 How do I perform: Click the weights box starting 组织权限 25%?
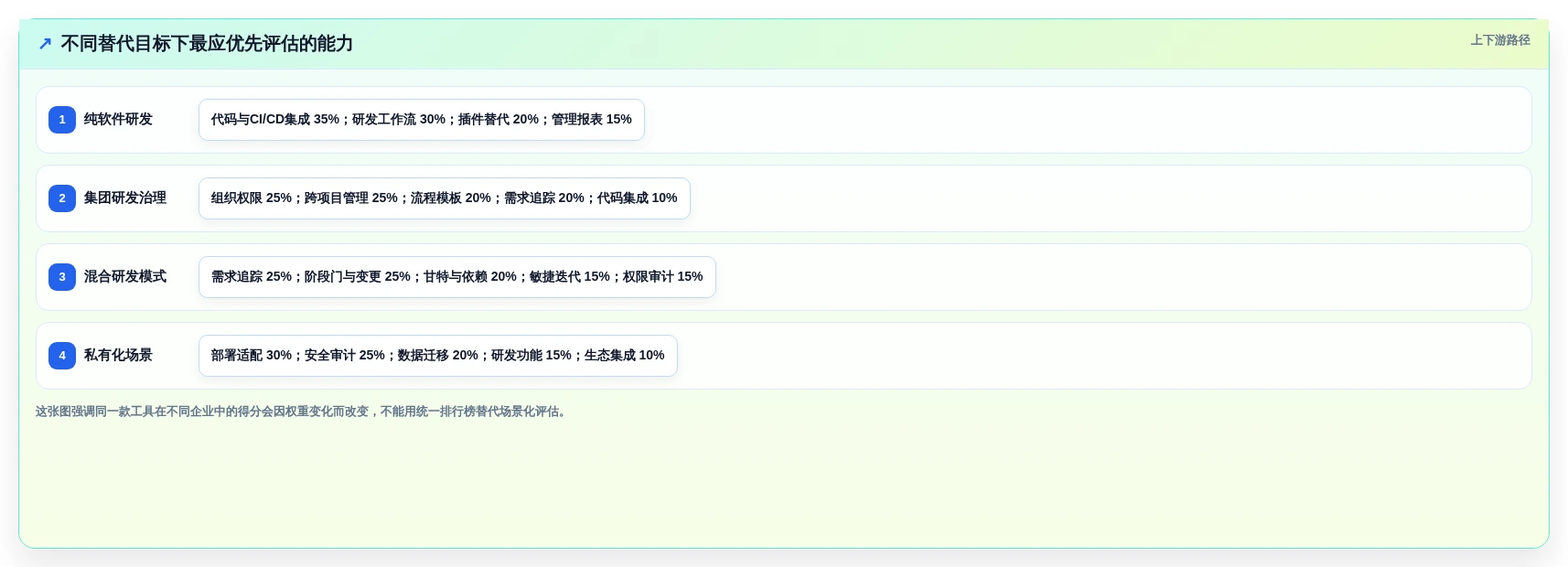tap(445, 198)
